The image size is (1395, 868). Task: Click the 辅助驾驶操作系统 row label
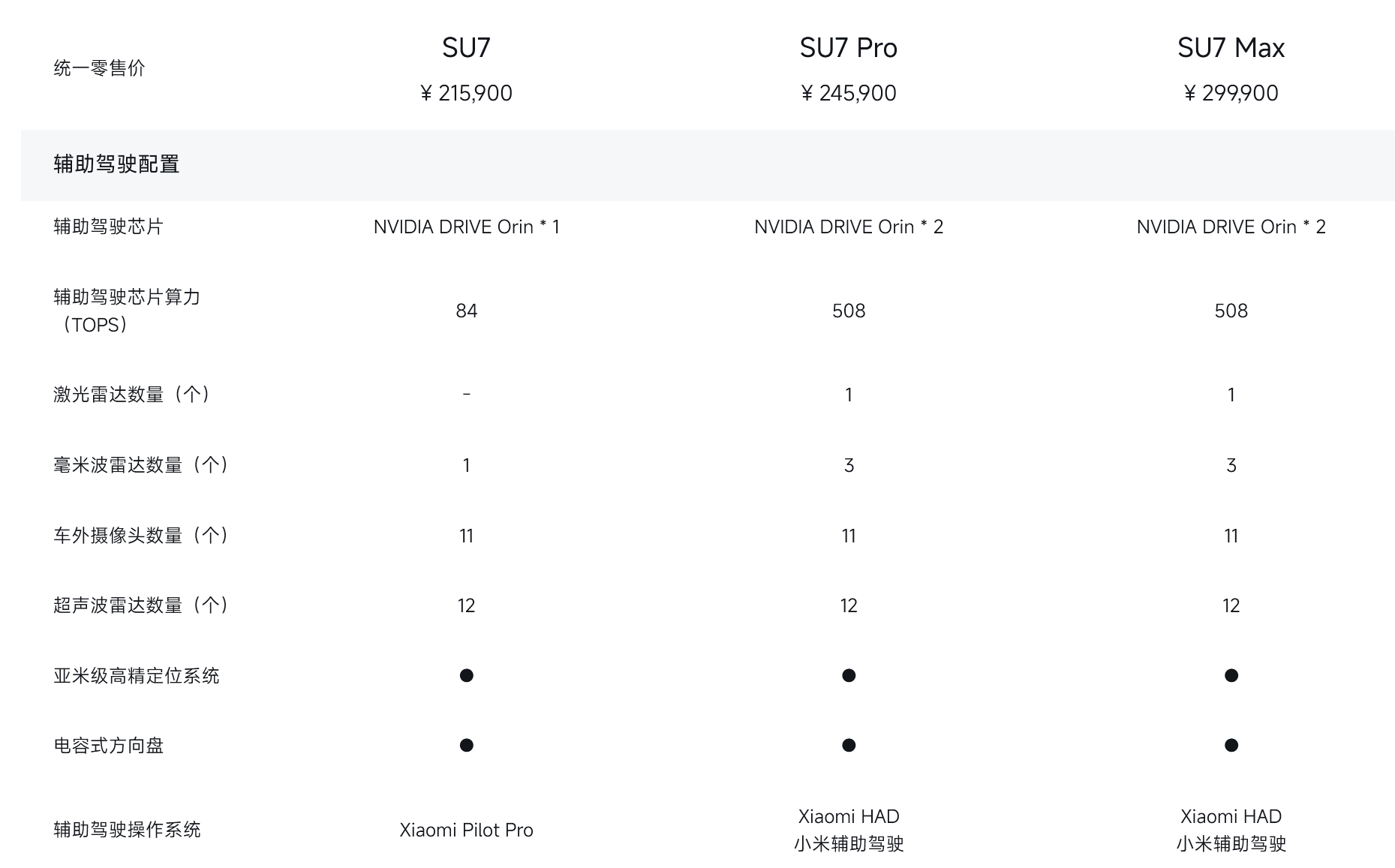[127, 830]
